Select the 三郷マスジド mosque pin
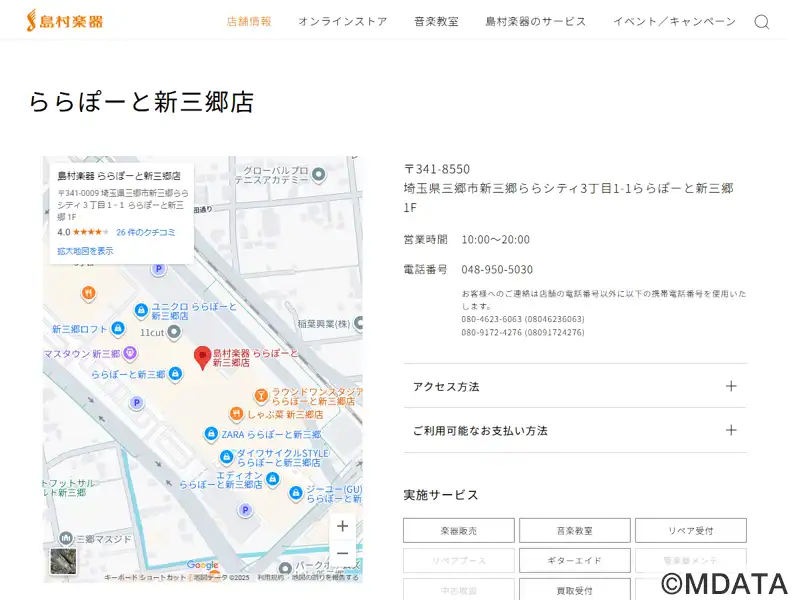The image size is (800, 600). tap(66, 538)
